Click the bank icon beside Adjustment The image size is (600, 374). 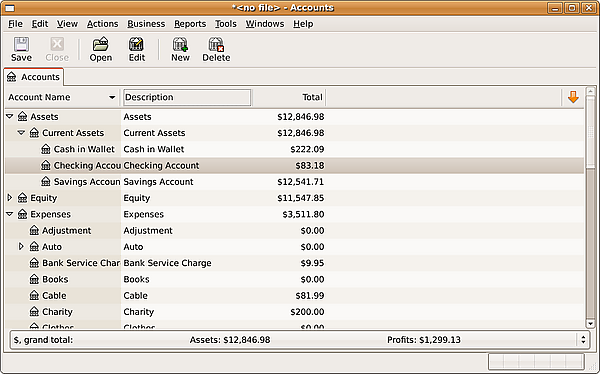click(x=34, y=230)
